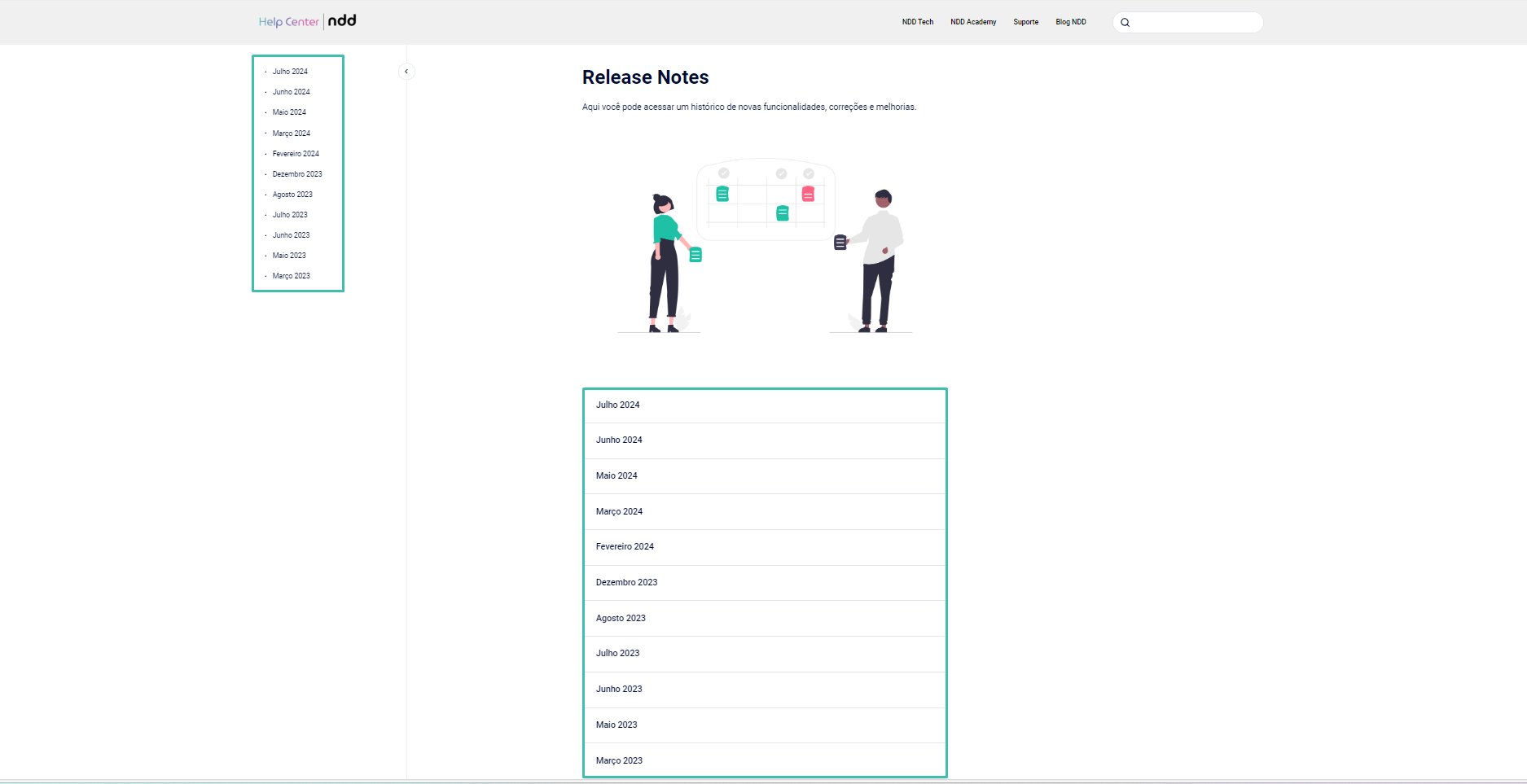Image resolution: width=1527 pixels, height=784 pixels.
Task: Click inside the search input field
Action: pos(1196,23)
